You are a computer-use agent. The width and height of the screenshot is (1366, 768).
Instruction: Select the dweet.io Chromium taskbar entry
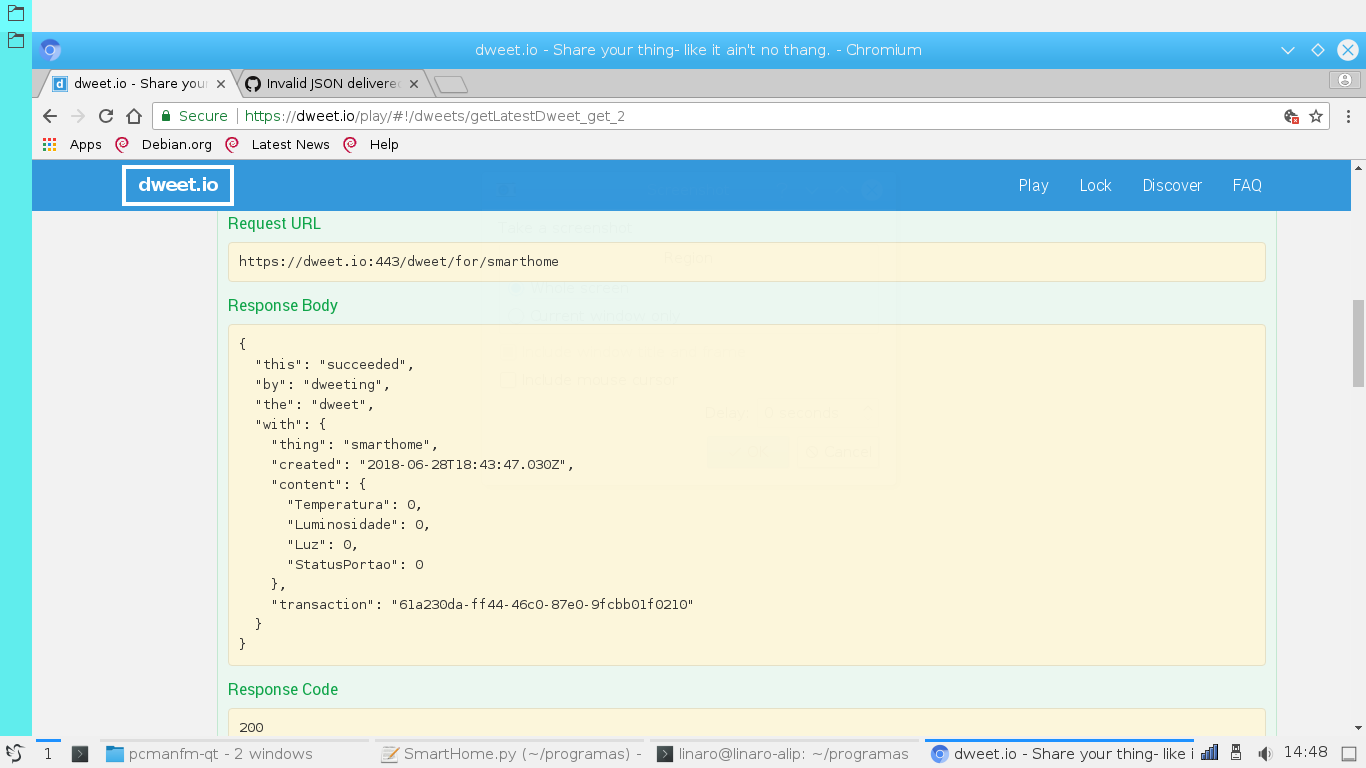click(1060, 754)
